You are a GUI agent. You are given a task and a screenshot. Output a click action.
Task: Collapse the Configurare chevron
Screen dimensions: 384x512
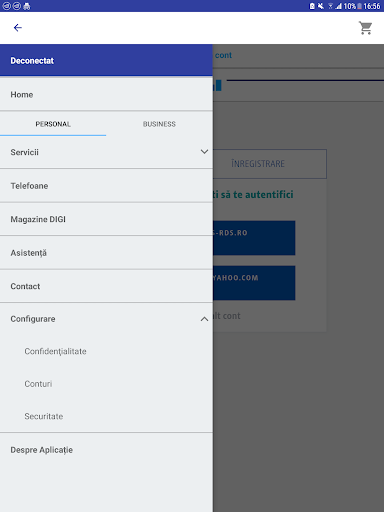(204, 319)
